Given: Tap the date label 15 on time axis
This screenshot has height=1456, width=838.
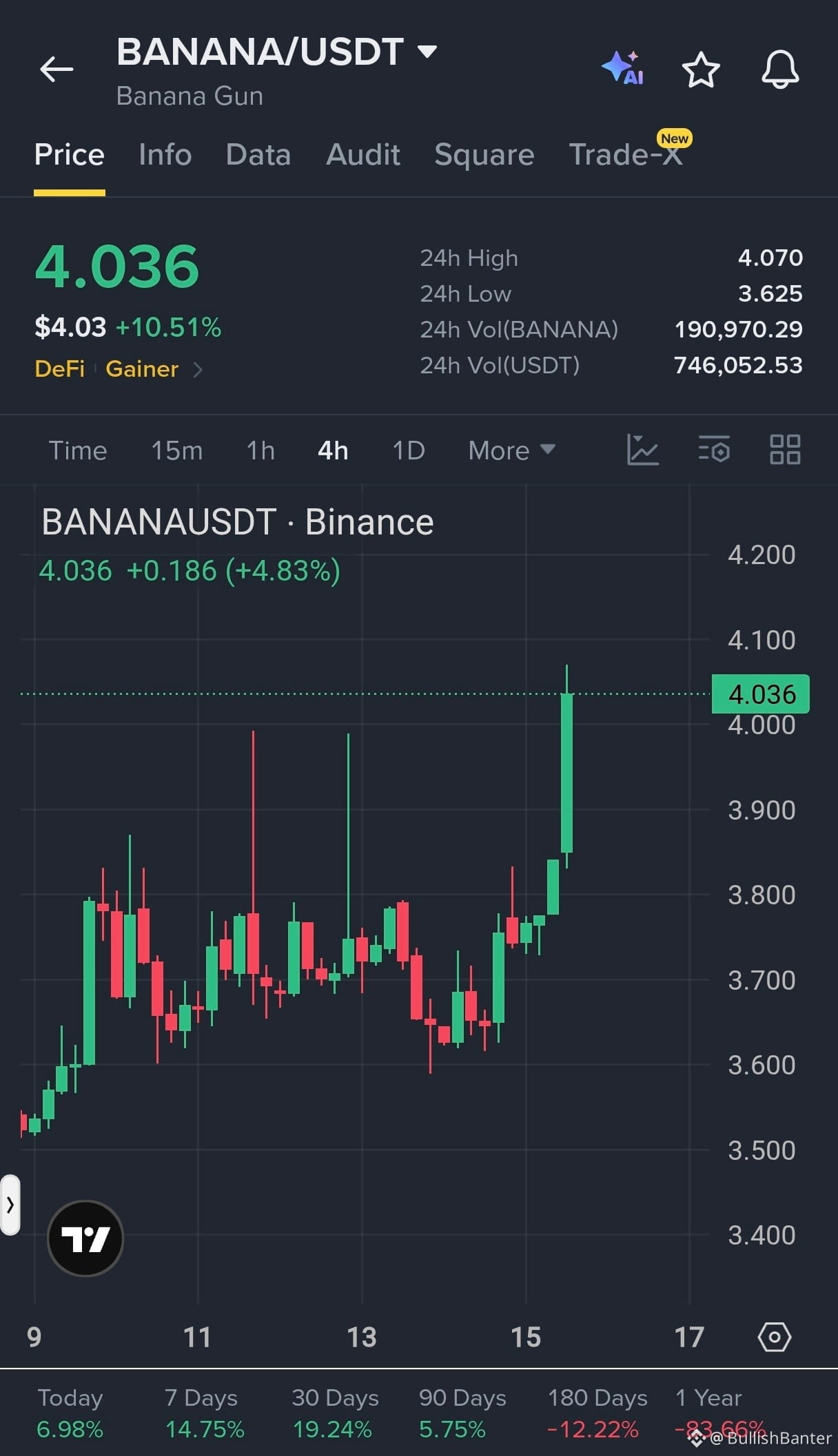Looking at the screenshot, I should click(526, 1338).
